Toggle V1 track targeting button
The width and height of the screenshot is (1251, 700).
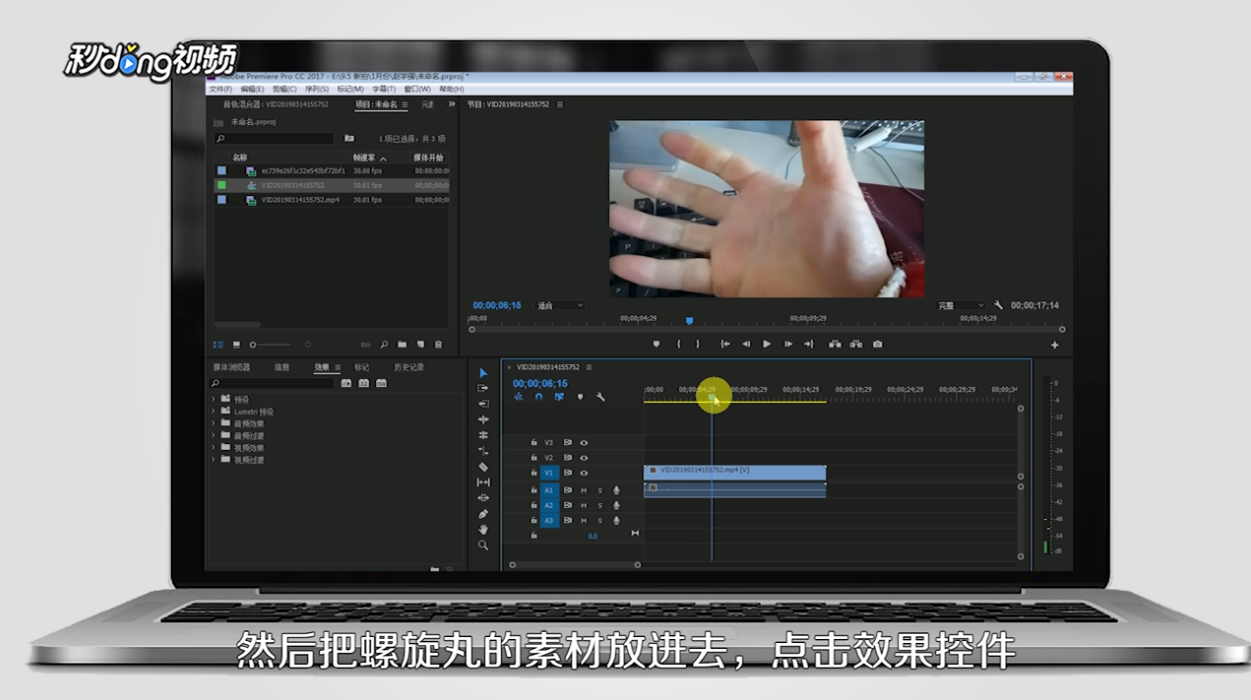[x=549, y=472]
